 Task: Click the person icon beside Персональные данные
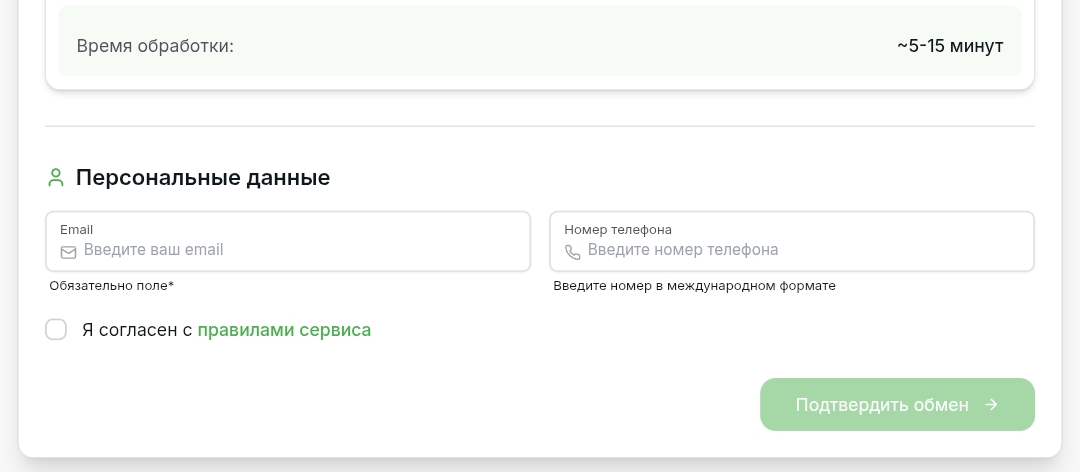point(56,178)
